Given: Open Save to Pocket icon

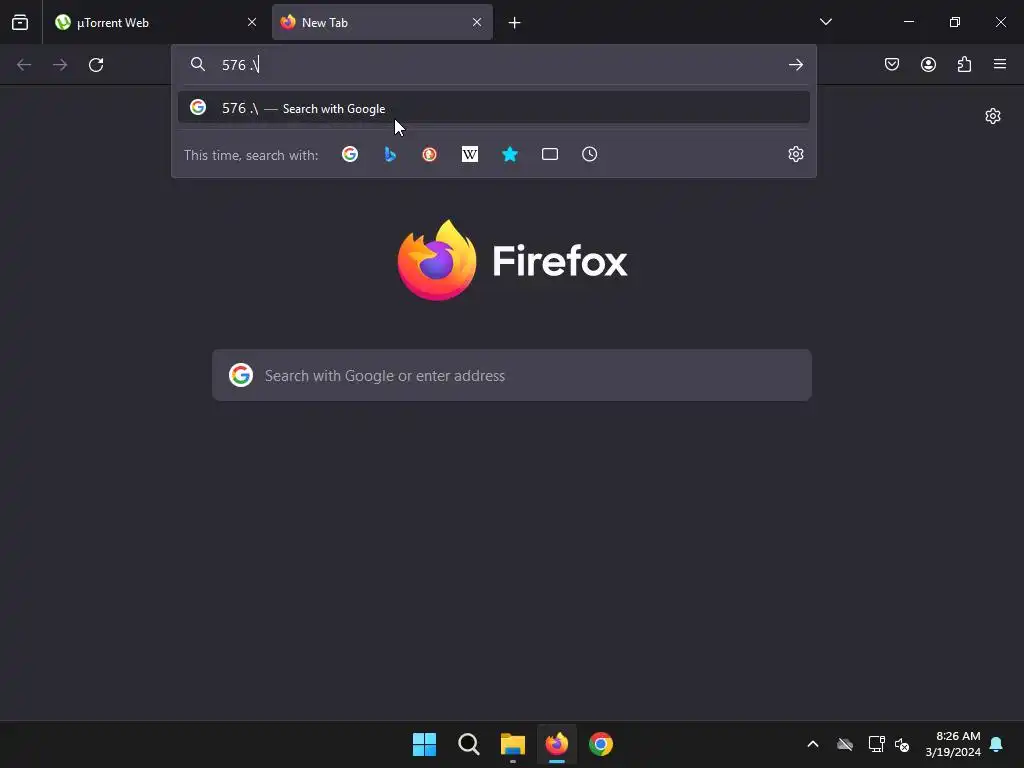Looking at the screenshot, I should (892, 64).
